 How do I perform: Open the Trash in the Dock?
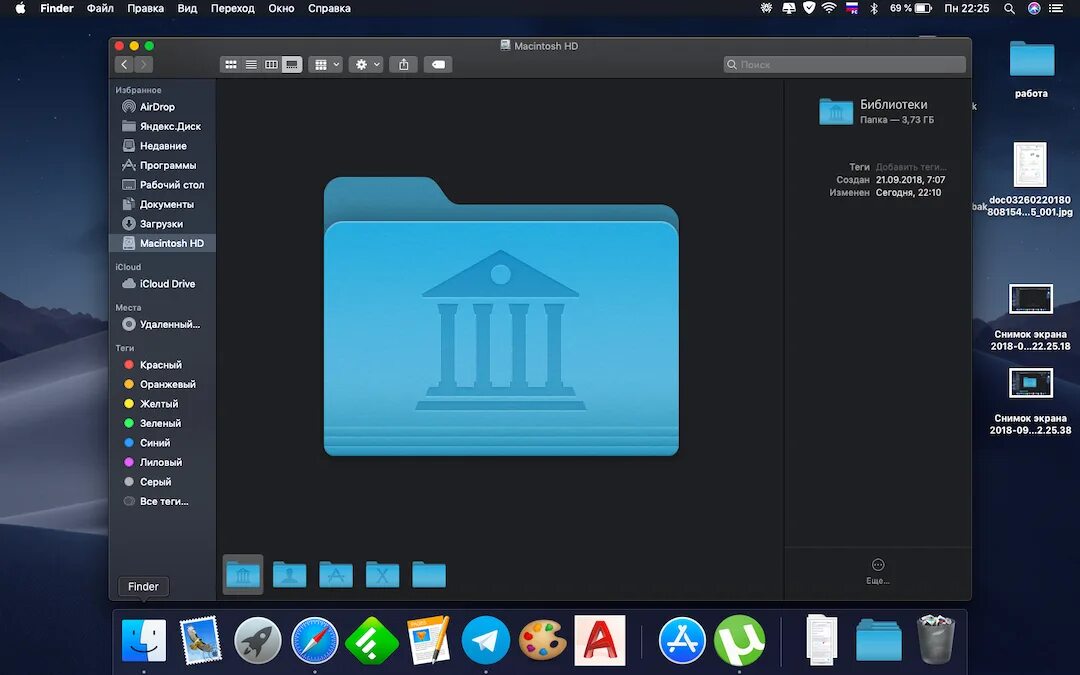point(936,640)
